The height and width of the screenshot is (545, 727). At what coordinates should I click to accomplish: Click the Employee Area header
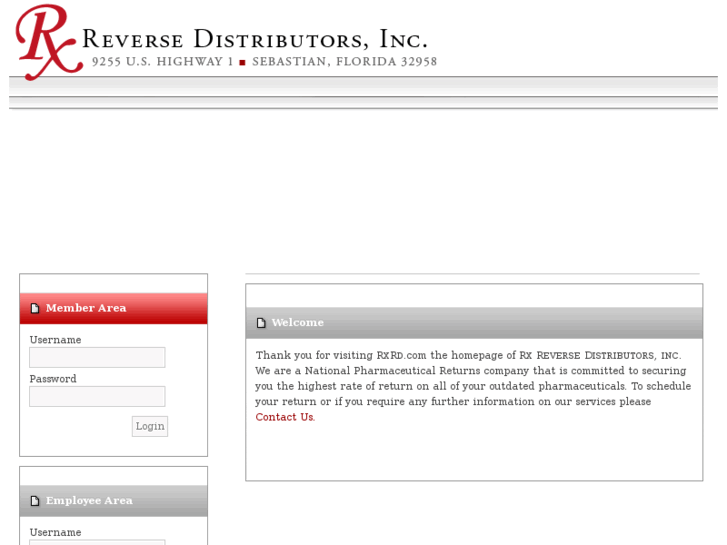[x=114, y=501]
